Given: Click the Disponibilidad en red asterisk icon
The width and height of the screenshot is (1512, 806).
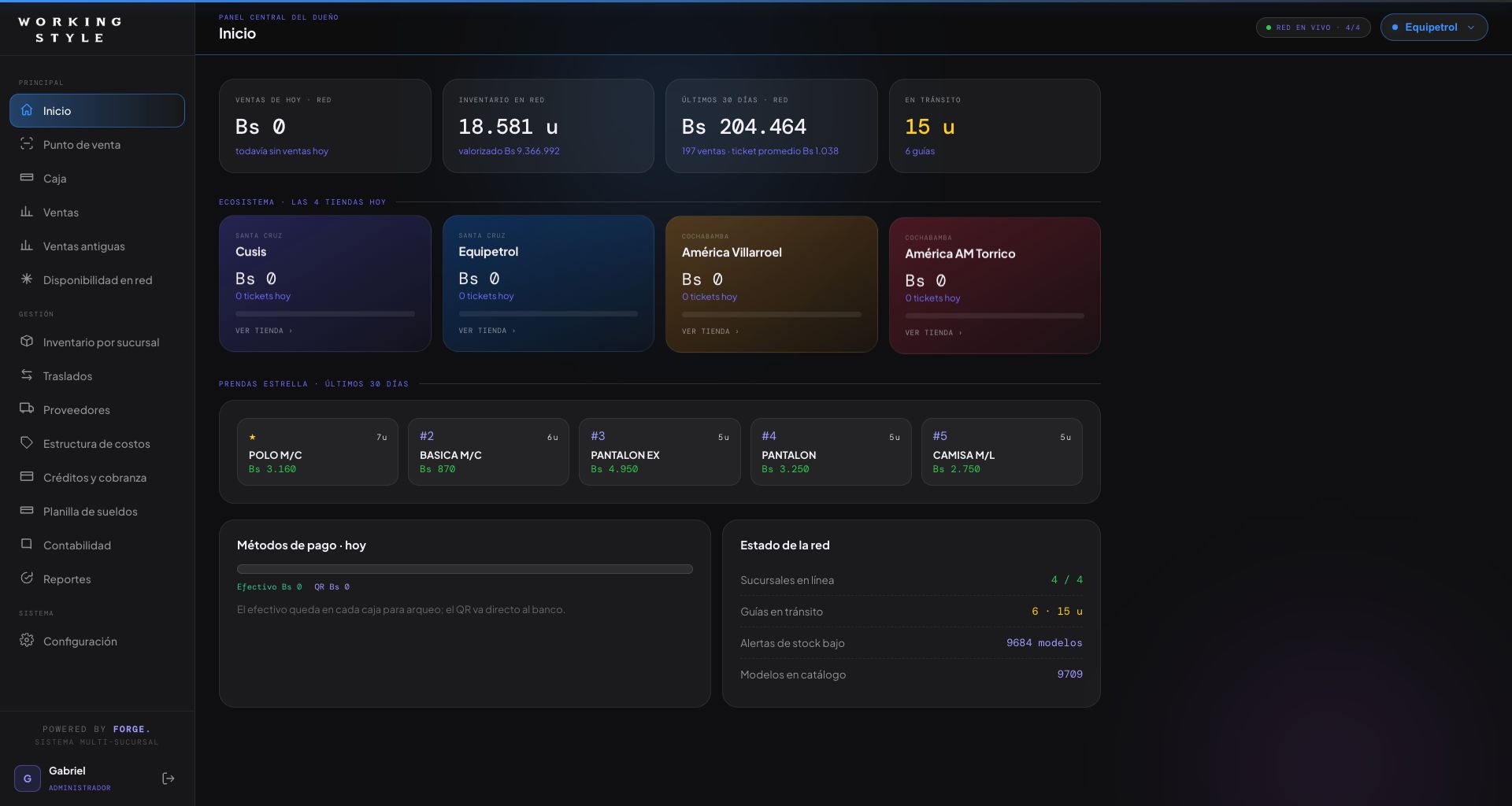Looking at the screenshot, I should [x=27, y=279].
